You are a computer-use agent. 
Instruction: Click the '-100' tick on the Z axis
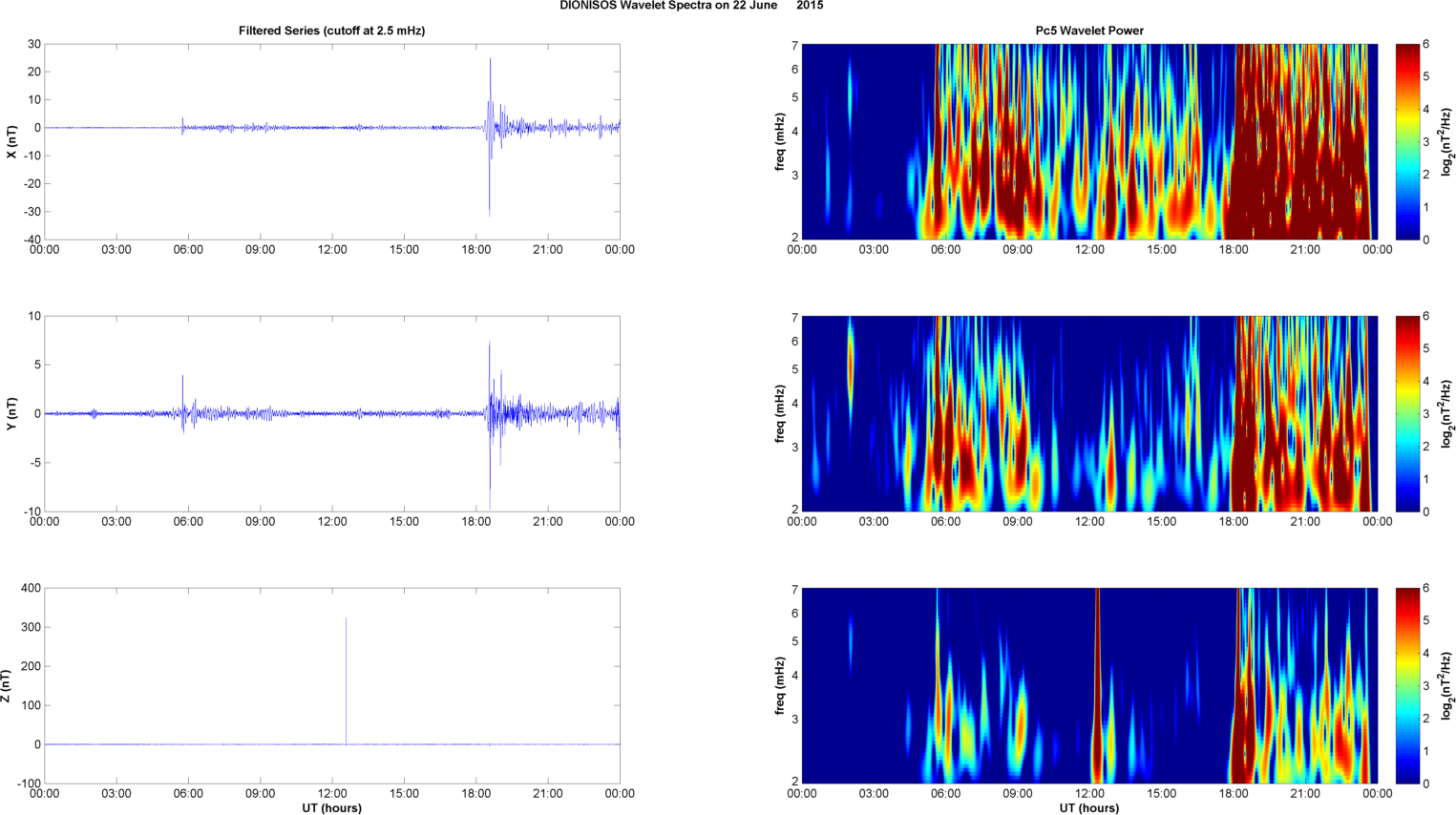pyautogui.click(x=27, y=784)
